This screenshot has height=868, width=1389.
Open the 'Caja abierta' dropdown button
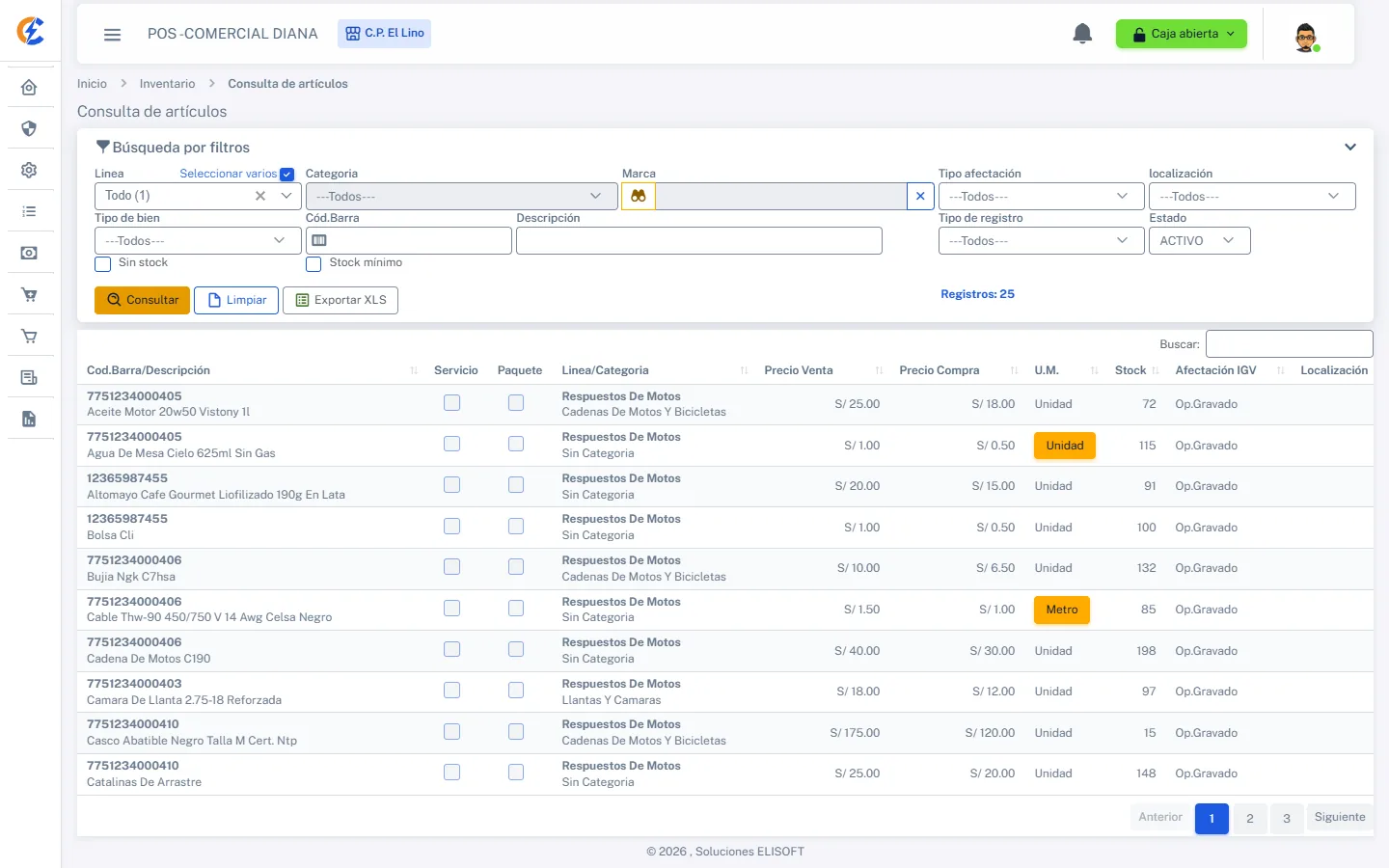click(1182, 34)
